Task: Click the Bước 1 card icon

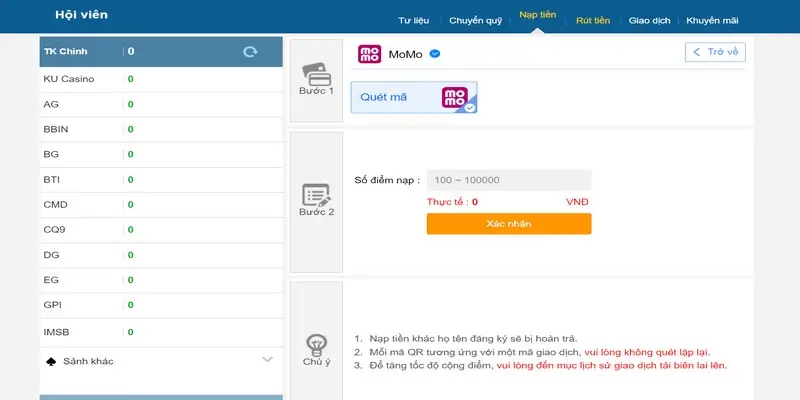Action: click(x=316, y=74)
